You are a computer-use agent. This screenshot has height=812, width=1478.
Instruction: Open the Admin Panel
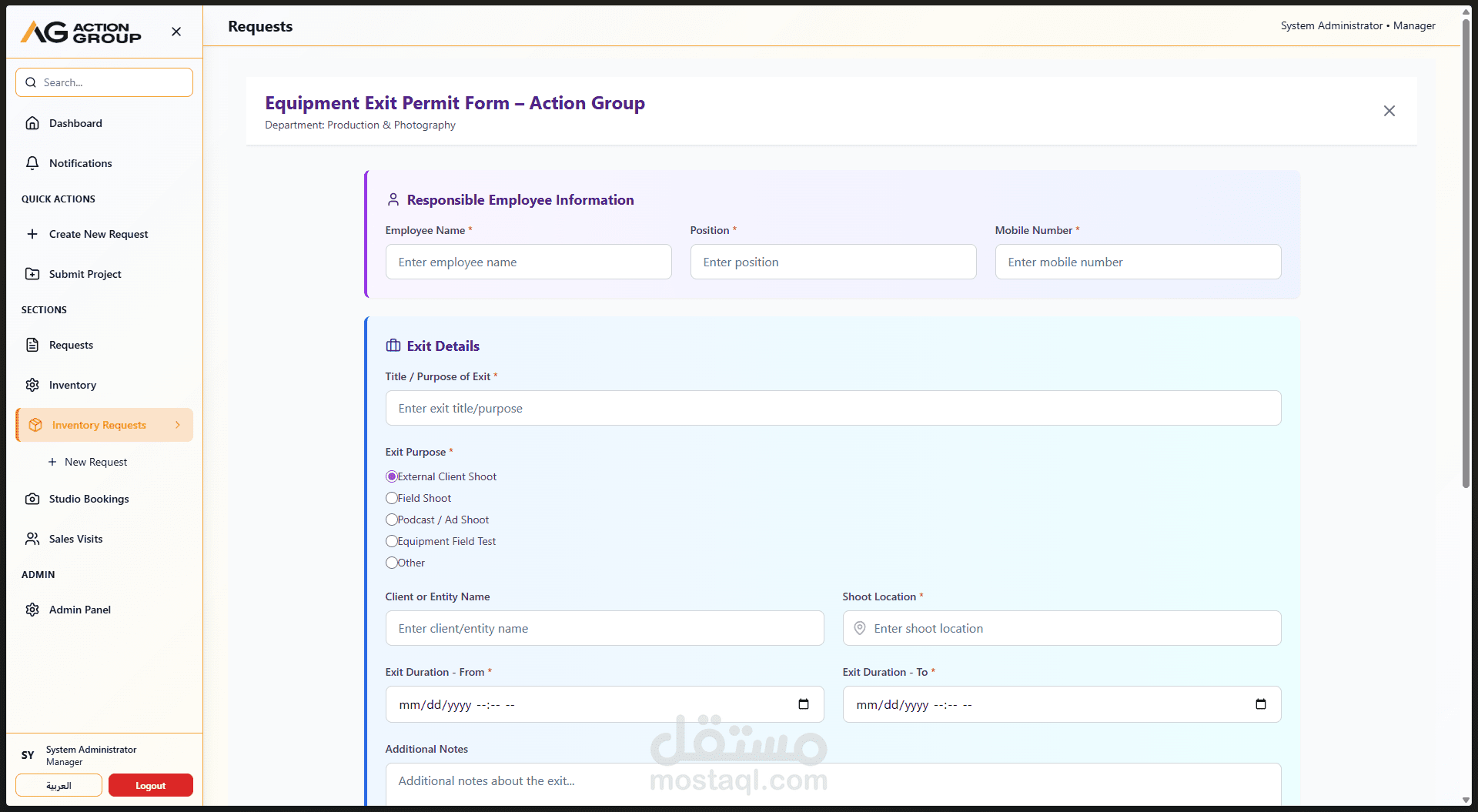tap(104, 610)
